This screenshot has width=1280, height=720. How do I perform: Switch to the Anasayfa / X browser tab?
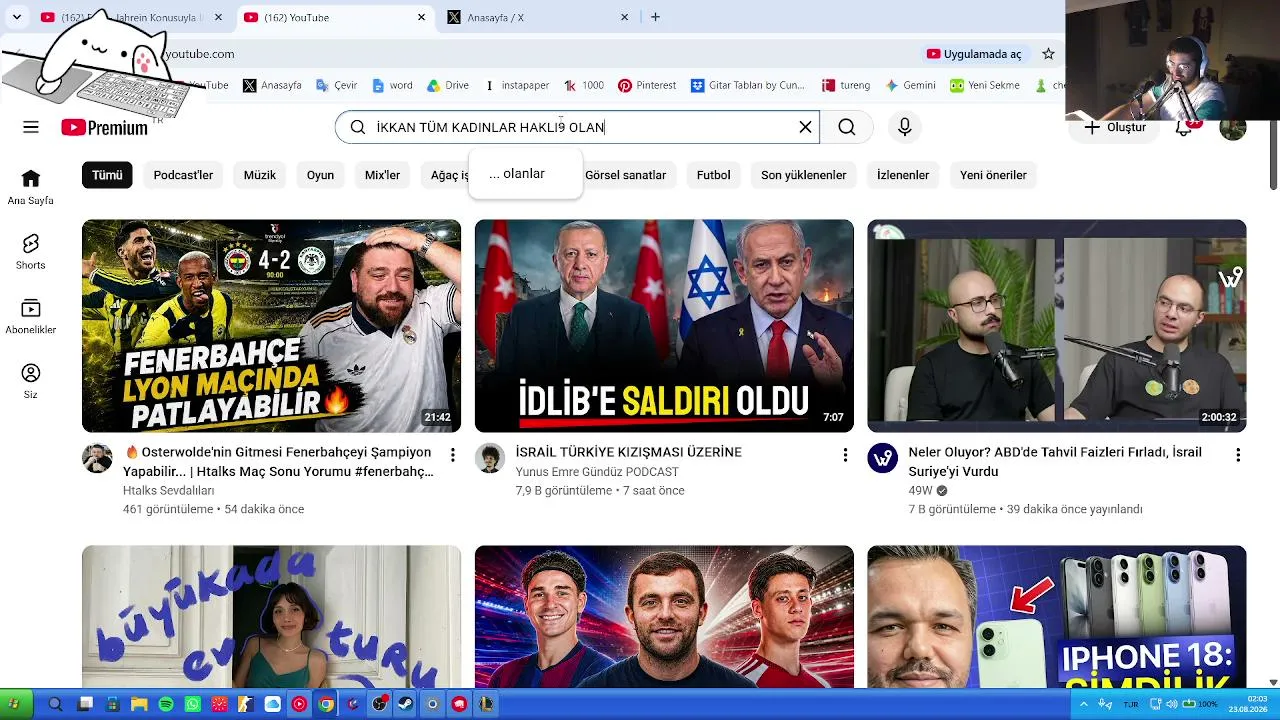click(x=537, y=17)
